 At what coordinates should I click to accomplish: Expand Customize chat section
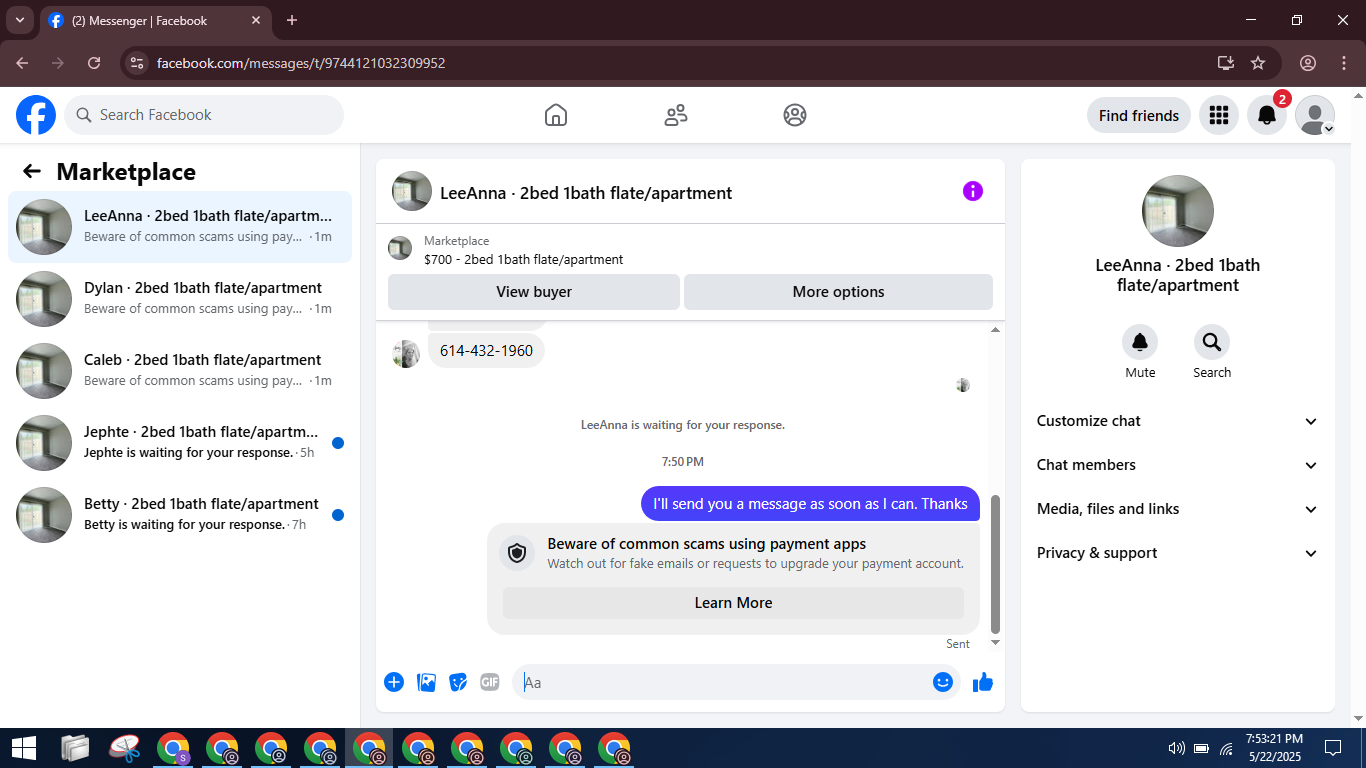pyautogui.click(x=1178, y=421)
